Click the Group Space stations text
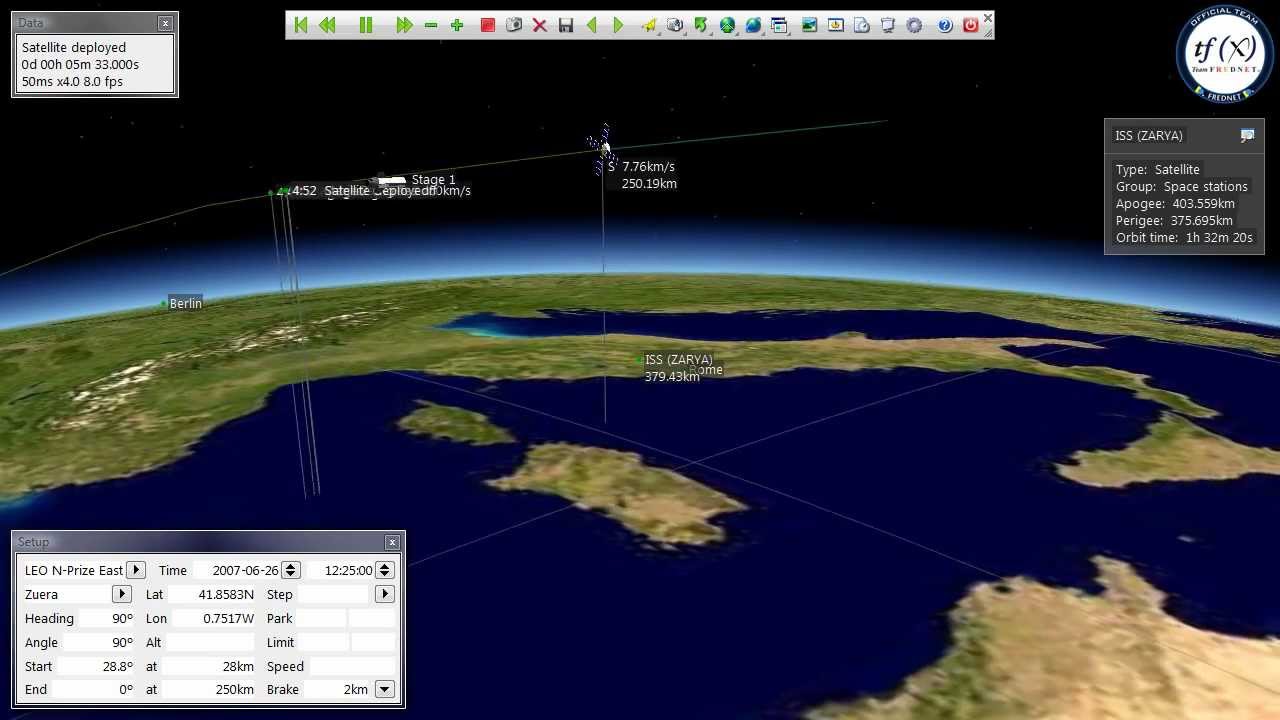 [1182, 186]
